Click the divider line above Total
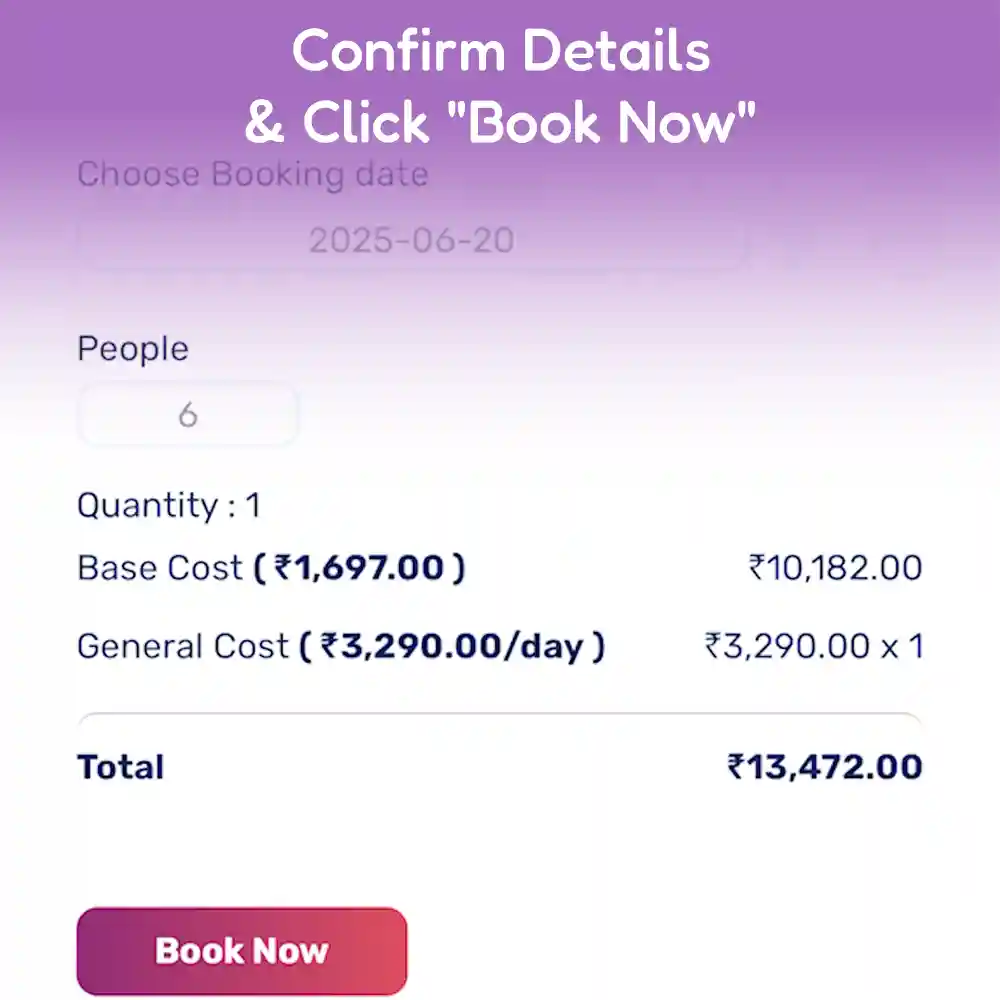 pyautogui.click(x=500, y=712)
